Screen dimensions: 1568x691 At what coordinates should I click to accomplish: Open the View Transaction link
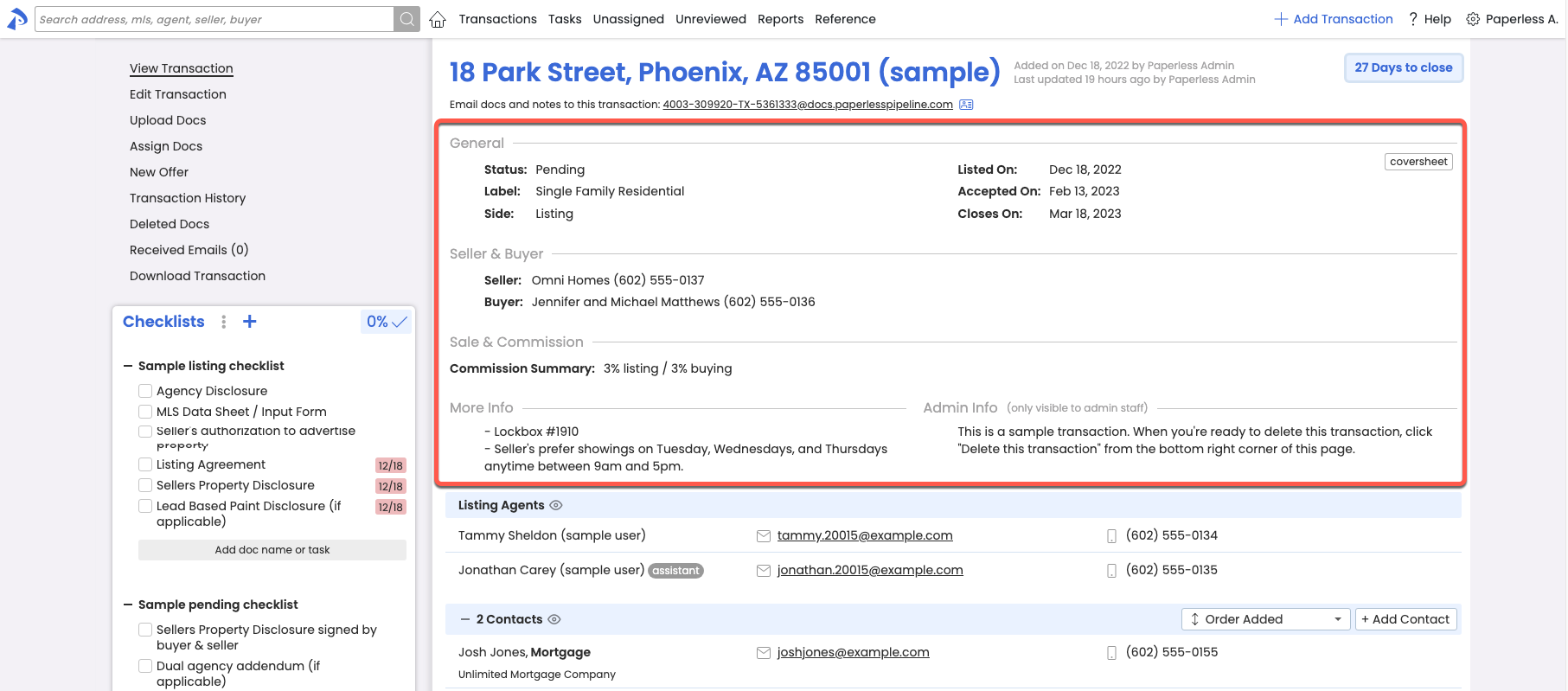(182, 68)
